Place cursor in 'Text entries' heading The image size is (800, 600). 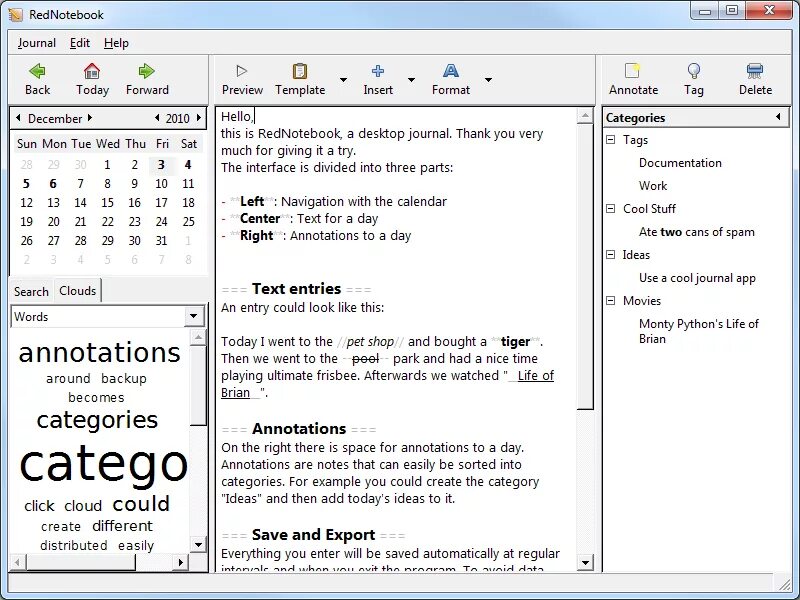pyautogui.click(x=296, y=289)
